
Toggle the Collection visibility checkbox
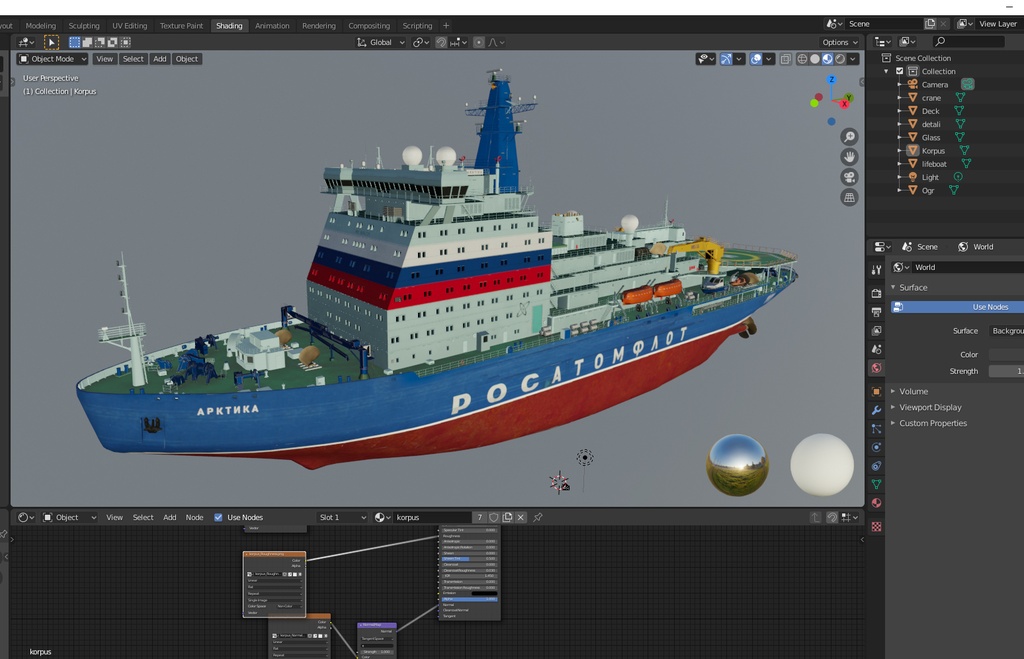tap(899, 71)
